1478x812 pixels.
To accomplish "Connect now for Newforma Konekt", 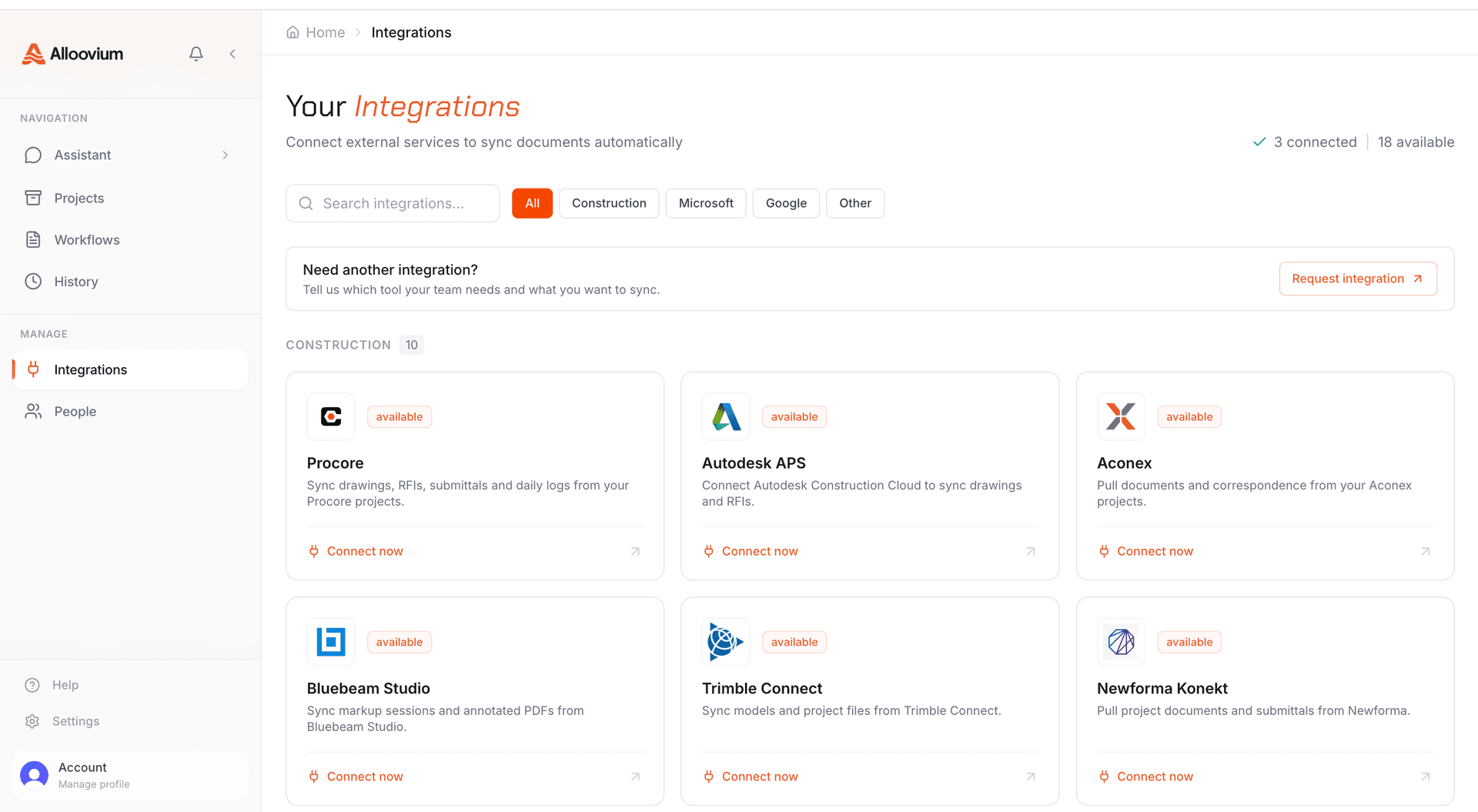I will tap(1145, 777).
